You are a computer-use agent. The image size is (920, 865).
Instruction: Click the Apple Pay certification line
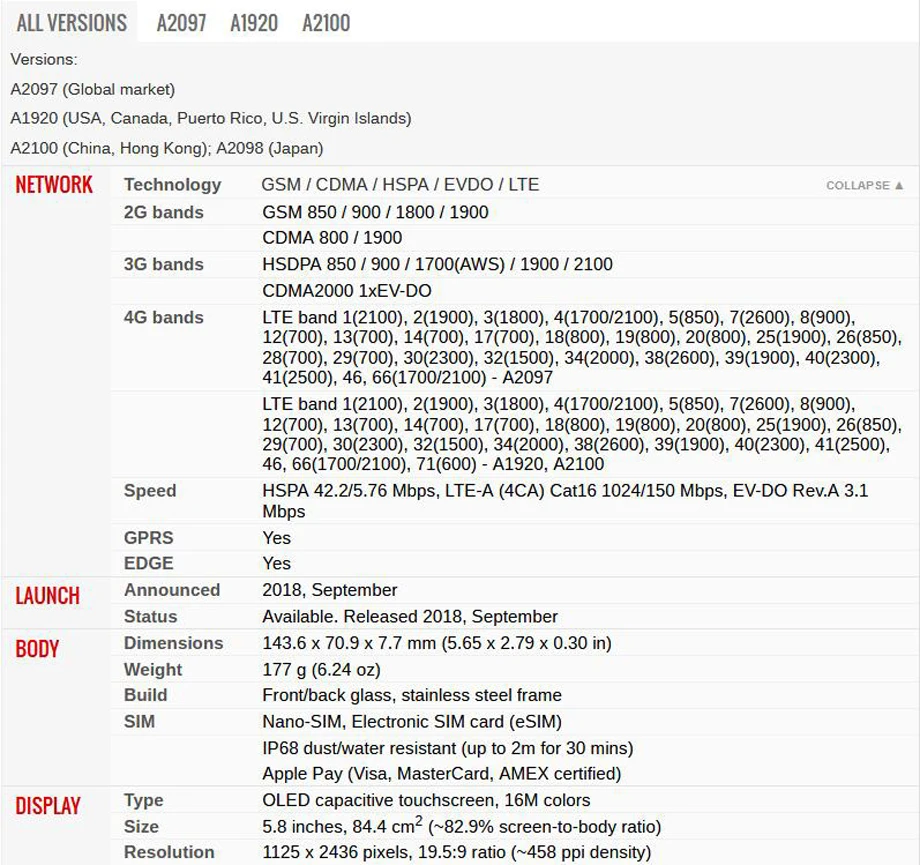[441, 773]
